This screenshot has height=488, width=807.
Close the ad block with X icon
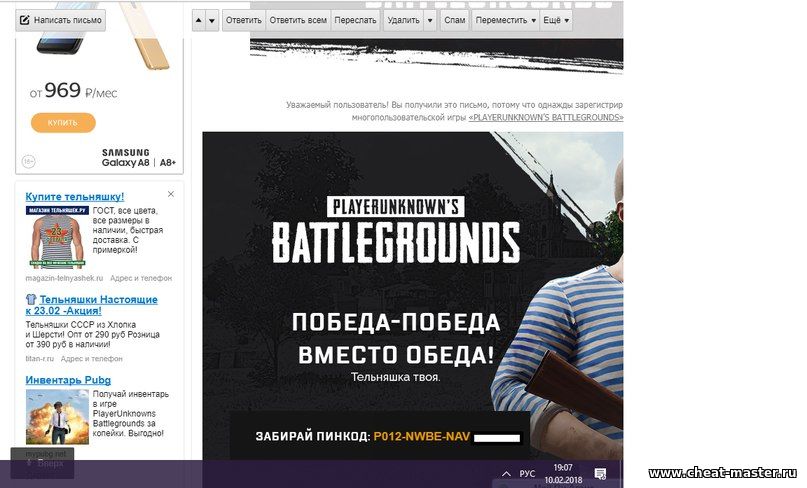(171, 194)
